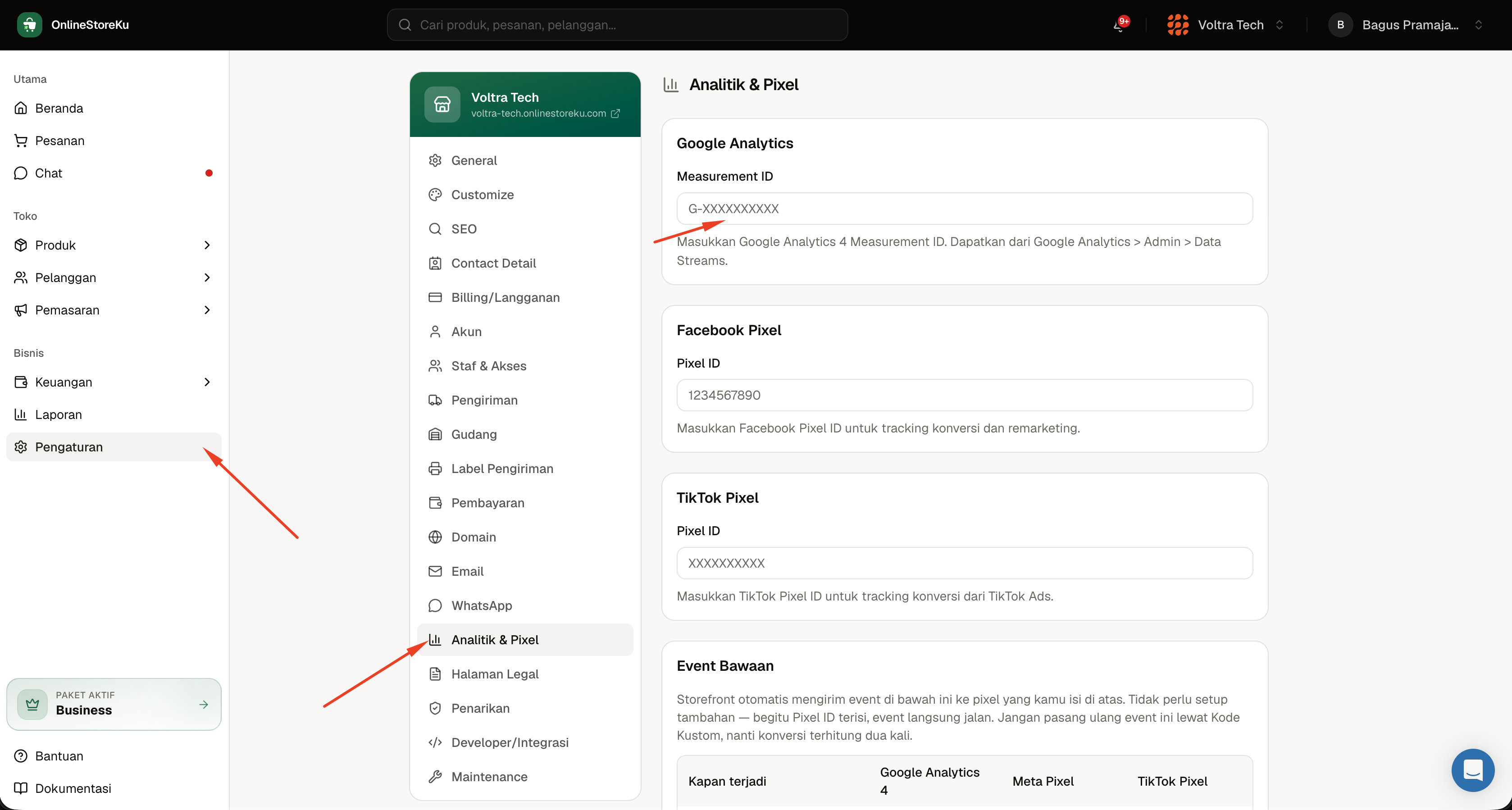Expand the Produk submenu chevron
The image size is (1512, 810).
pos(207,245)
